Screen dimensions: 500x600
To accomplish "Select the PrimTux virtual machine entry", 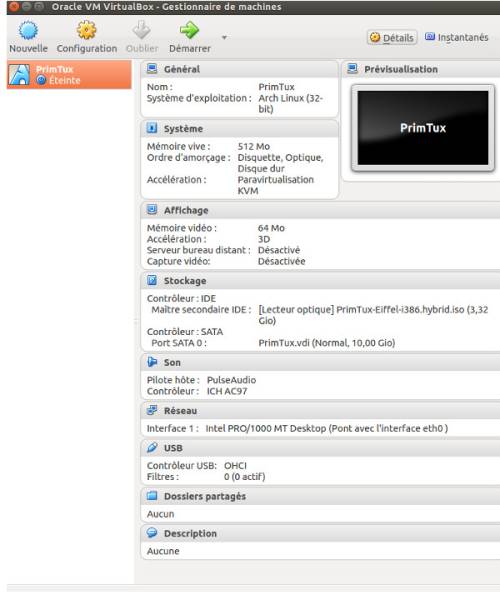I will [69, 75].
